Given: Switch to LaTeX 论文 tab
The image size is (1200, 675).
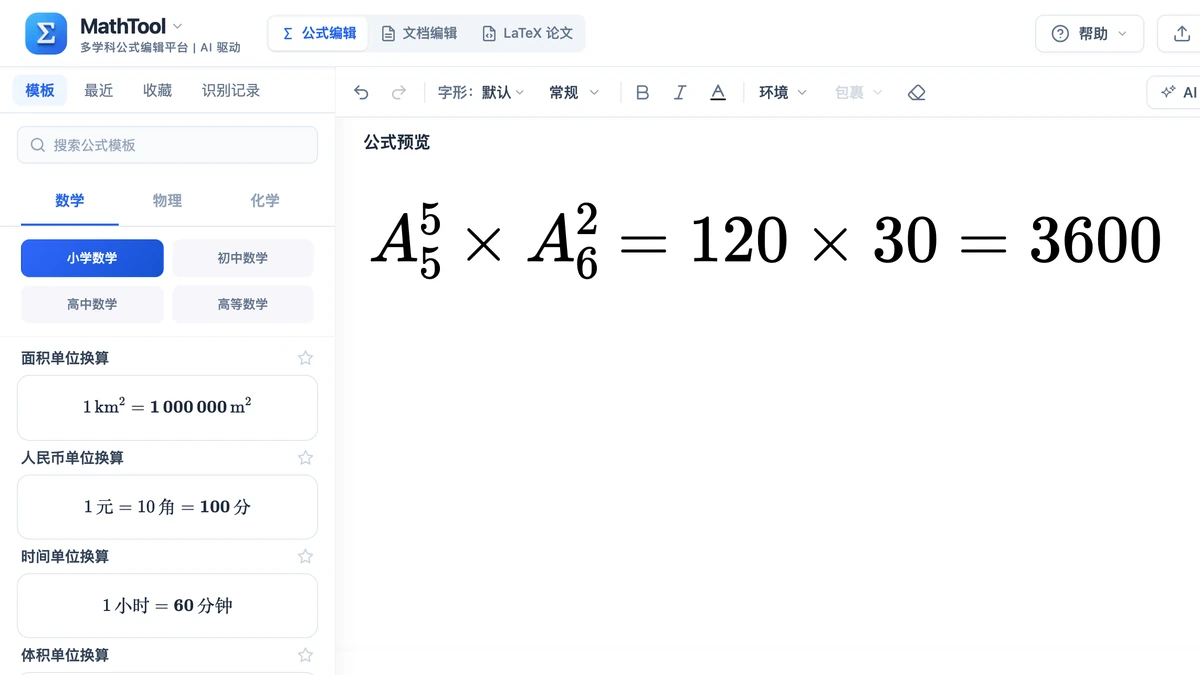Looking at the screenshot, I should 527,33.
